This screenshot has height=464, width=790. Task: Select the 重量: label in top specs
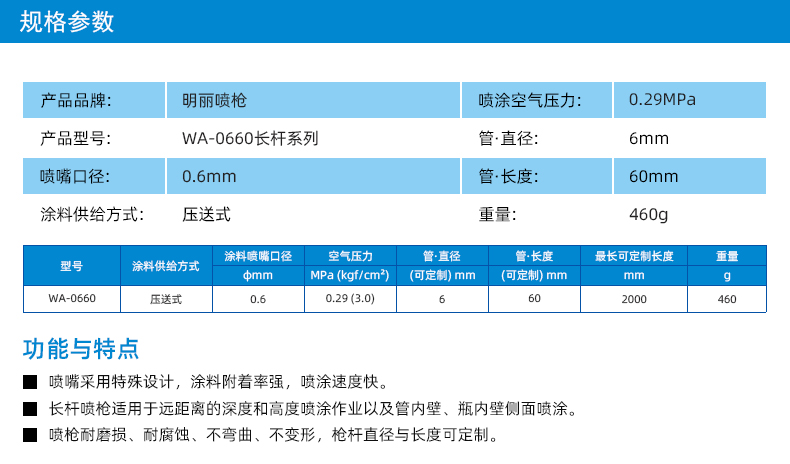(x=497, y=215)
